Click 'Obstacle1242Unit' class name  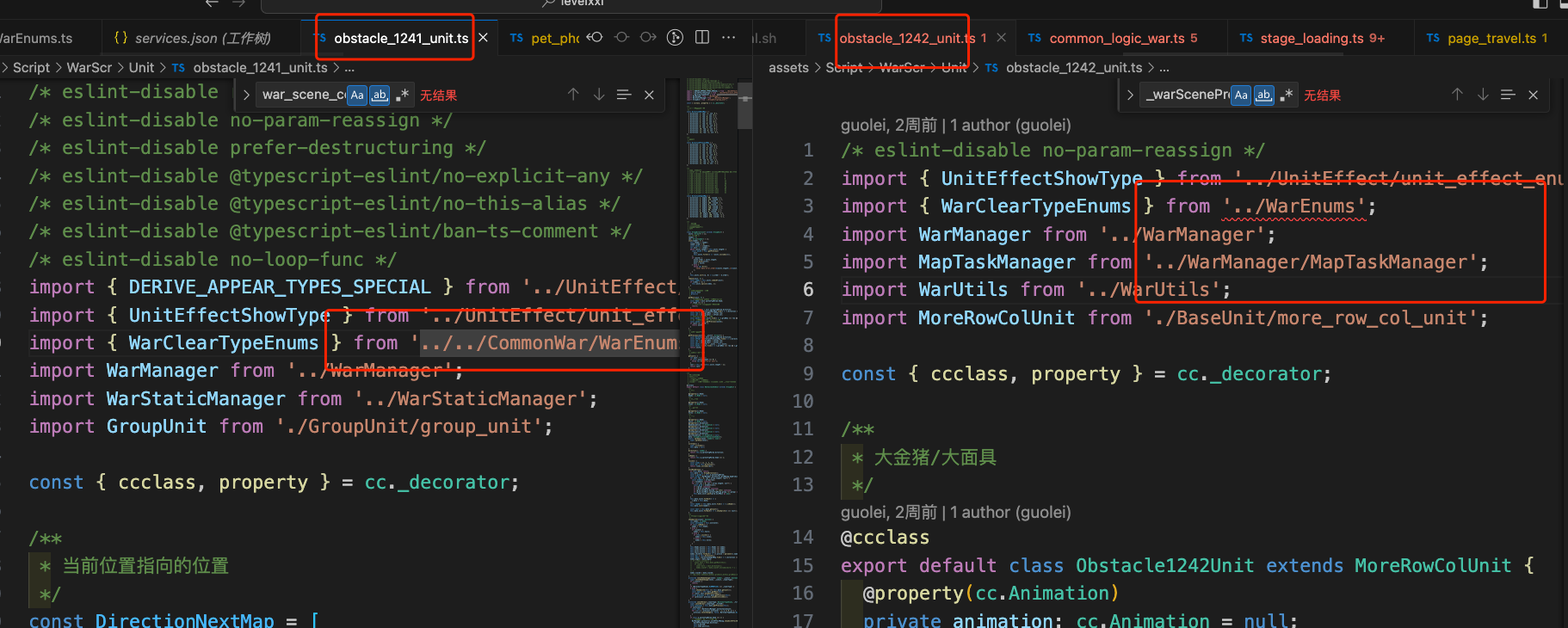point(1165,566)
